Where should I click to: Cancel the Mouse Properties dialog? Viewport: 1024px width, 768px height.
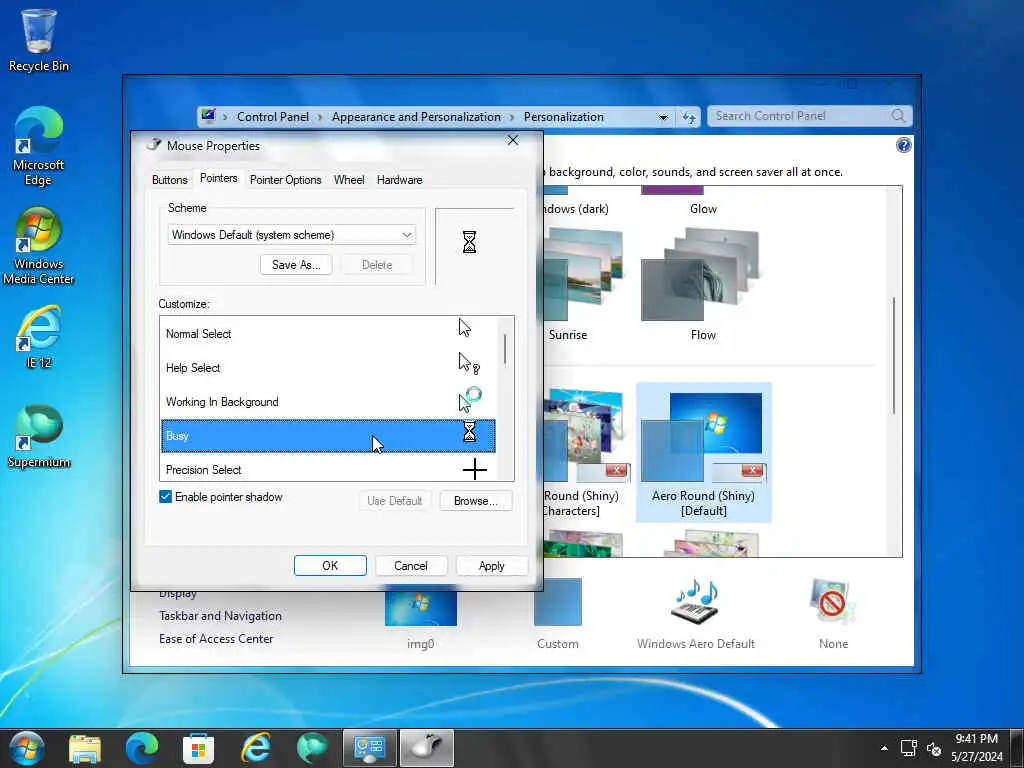(411, 566)
